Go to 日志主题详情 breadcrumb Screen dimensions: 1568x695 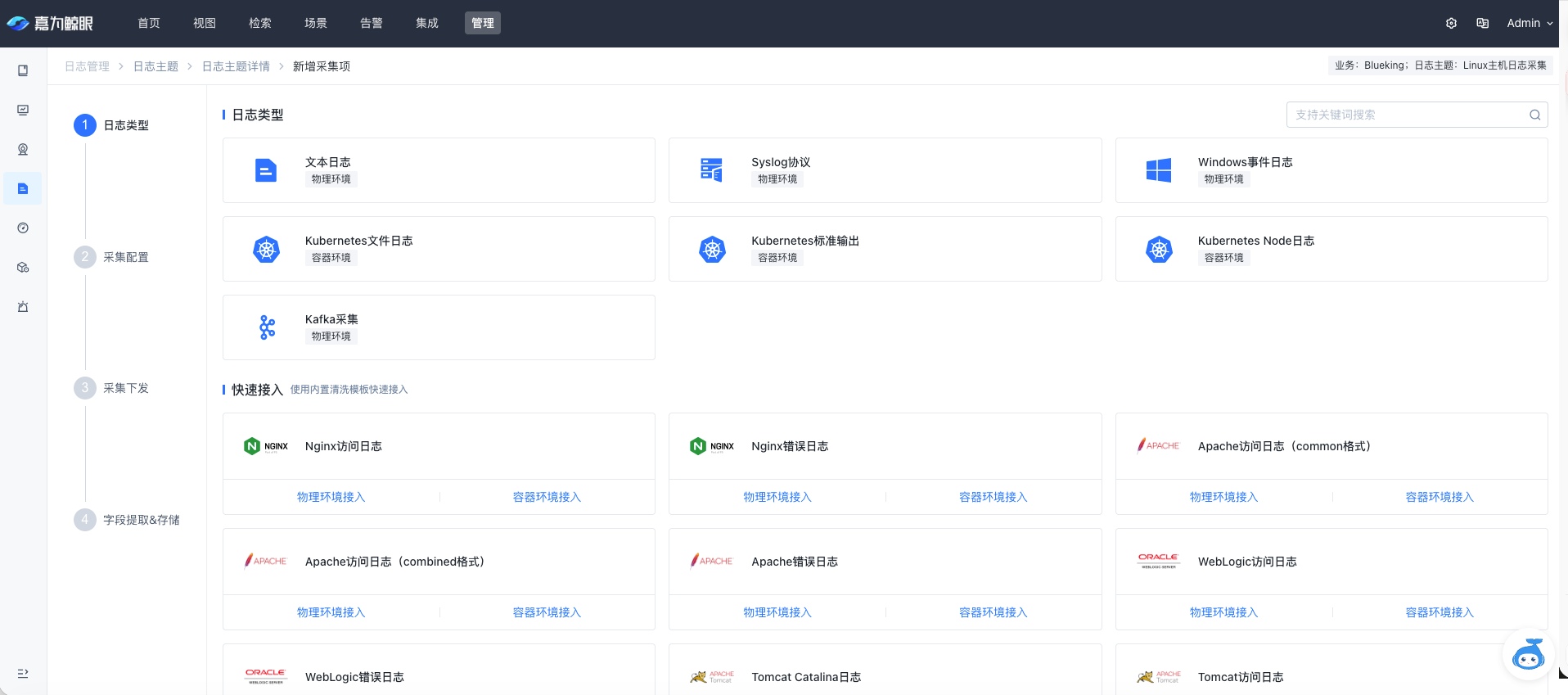coord(236,66)
